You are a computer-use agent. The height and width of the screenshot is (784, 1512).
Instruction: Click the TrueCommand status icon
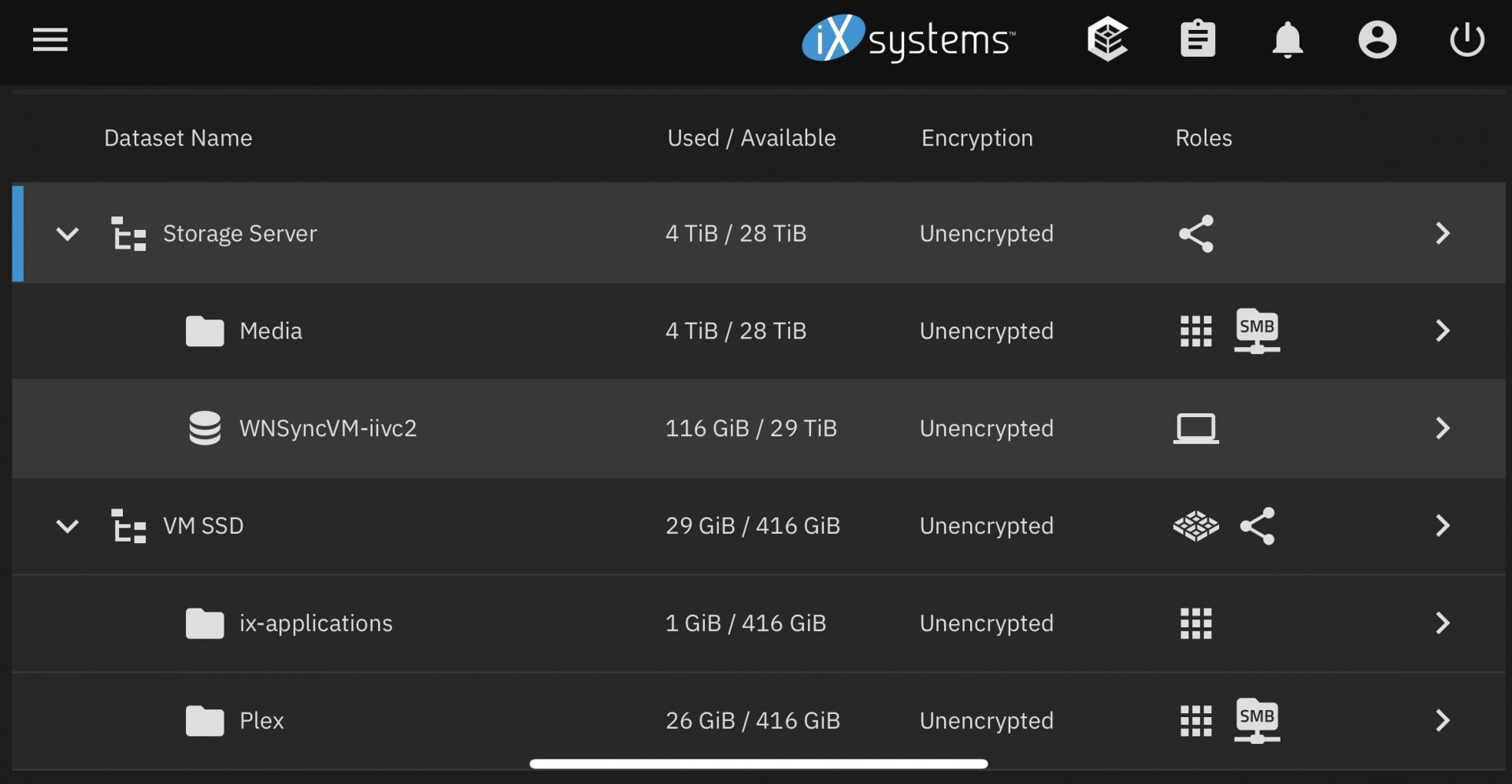(1107, 39)
